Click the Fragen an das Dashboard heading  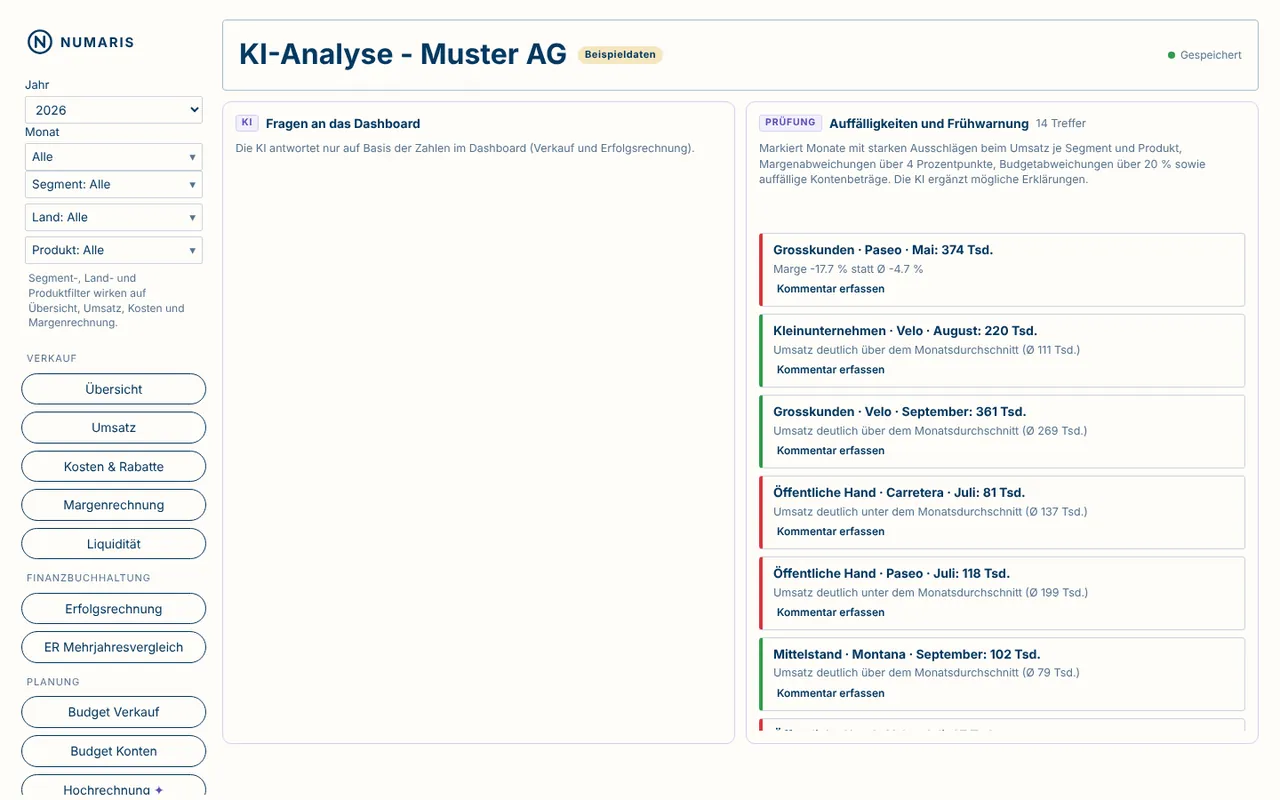(x=343, y=124)
